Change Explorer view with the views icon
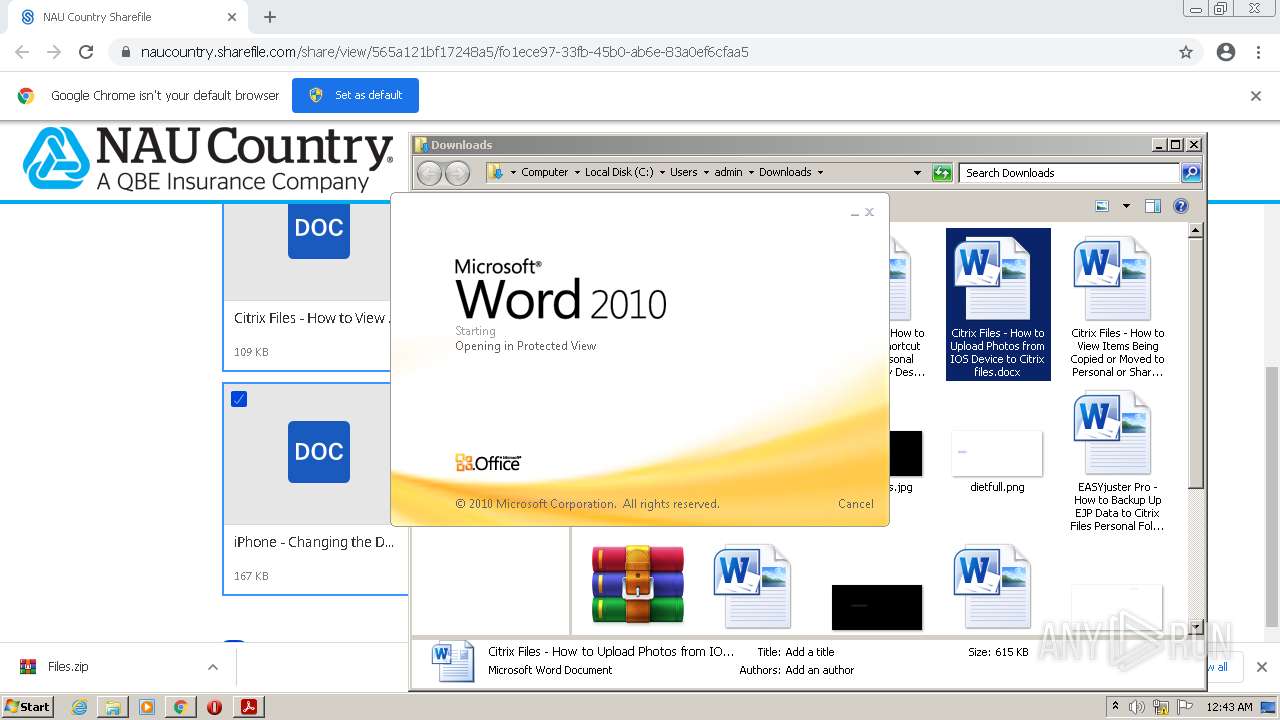Image resolution: width=1280 pixels, height=720 pixels. [x=1102, y=206]
